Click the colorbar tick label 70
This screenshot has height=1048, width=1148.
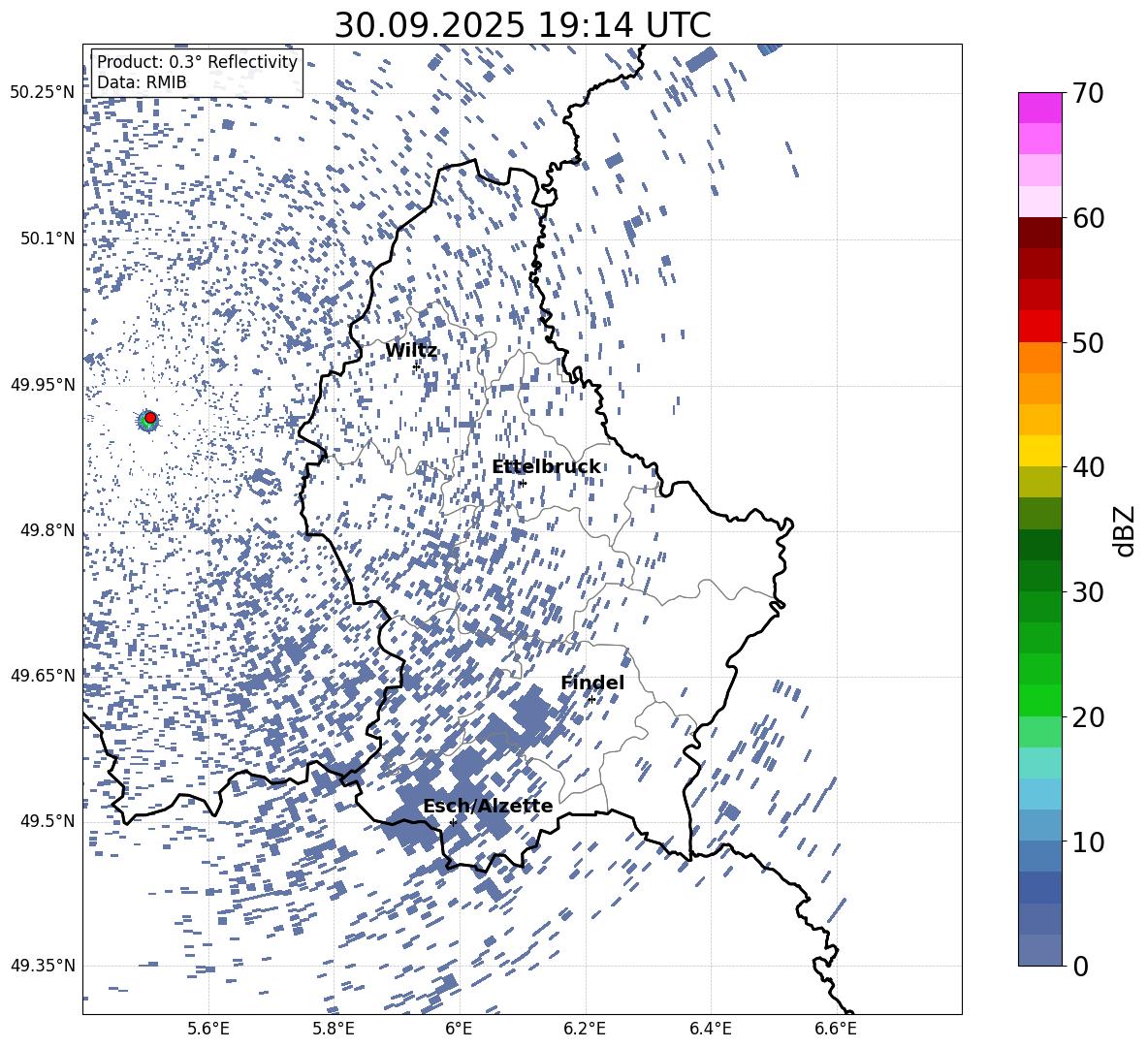(x=1088, y=94)
